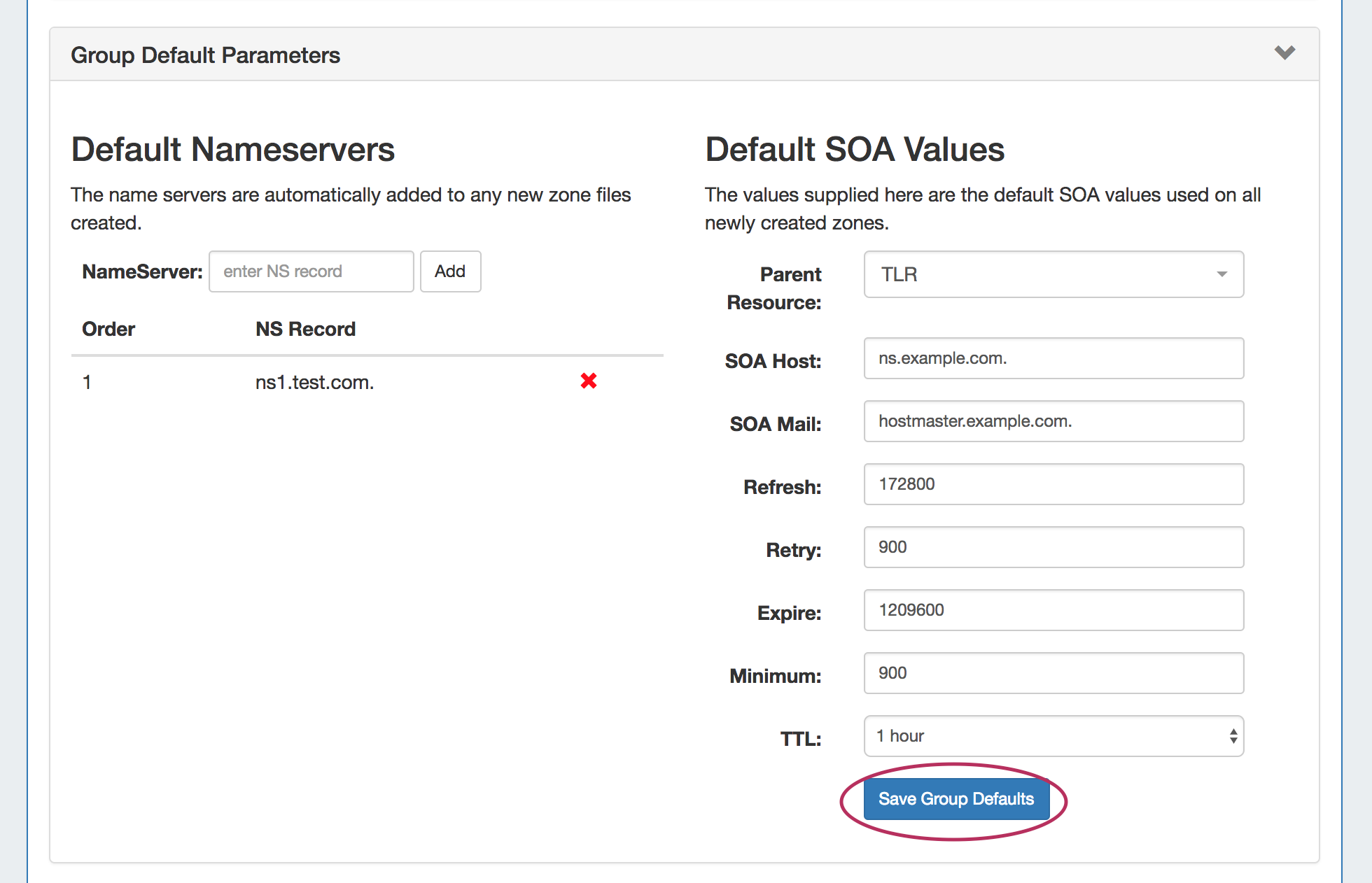Click into the SOA Host field
This screenshot has width=1372, height=883.
pos(1053,358)
